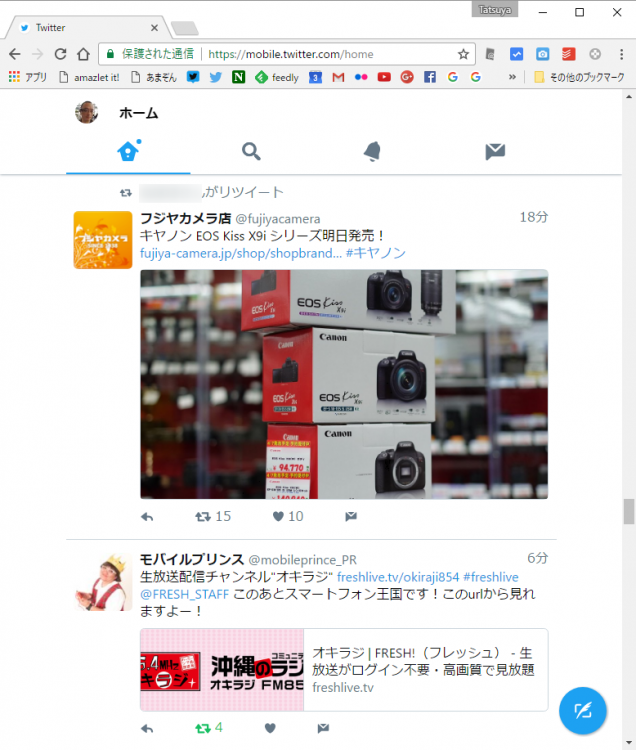The image size is (636, 750).
Task: Click the モバイルプリンス account name
Action: pos(192,560)
